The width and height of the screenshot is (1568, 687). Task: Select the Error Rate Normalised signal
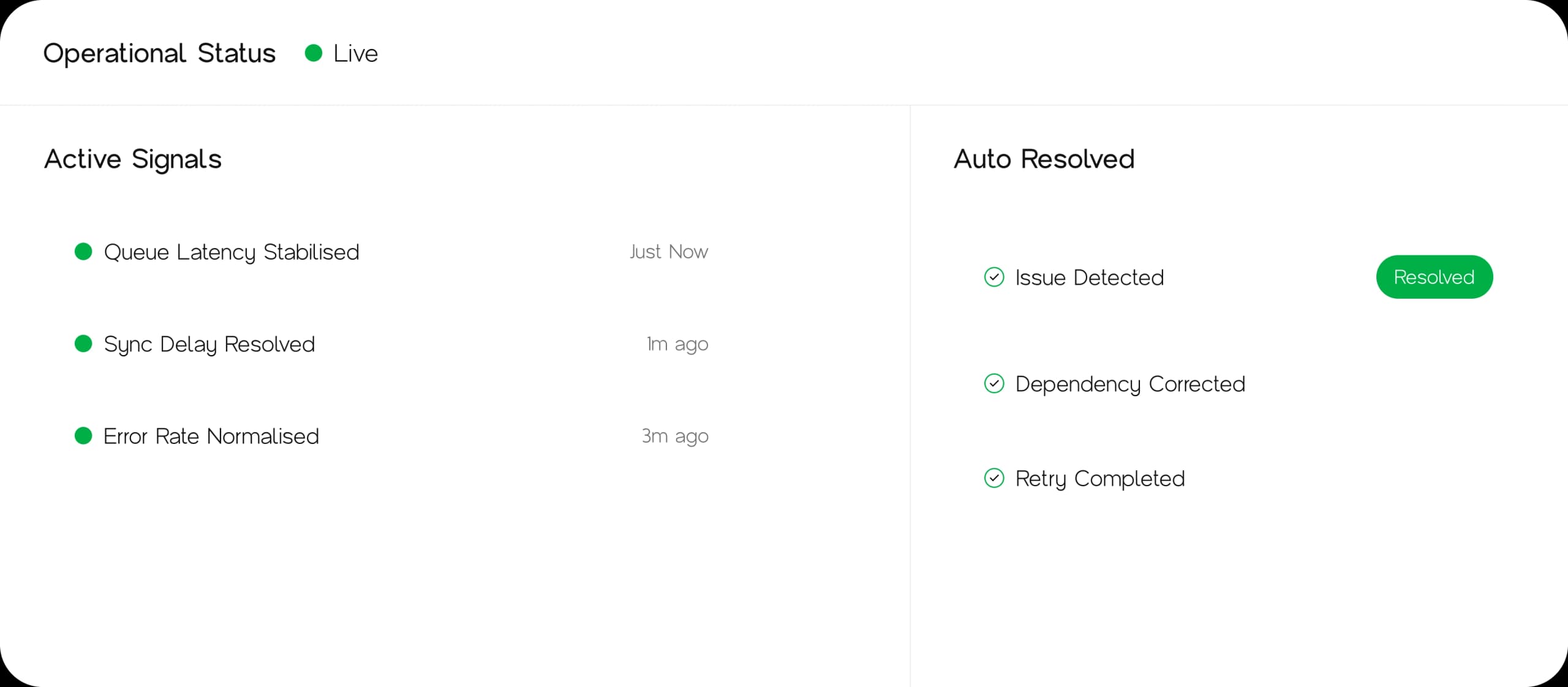[x=211, y=437]
